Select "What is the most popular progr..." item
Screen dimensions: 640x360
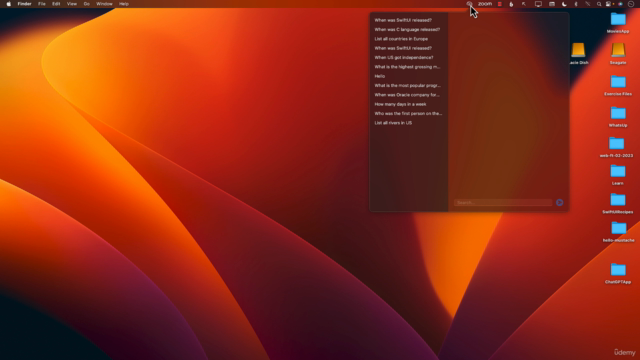click(x=407, y=86)
